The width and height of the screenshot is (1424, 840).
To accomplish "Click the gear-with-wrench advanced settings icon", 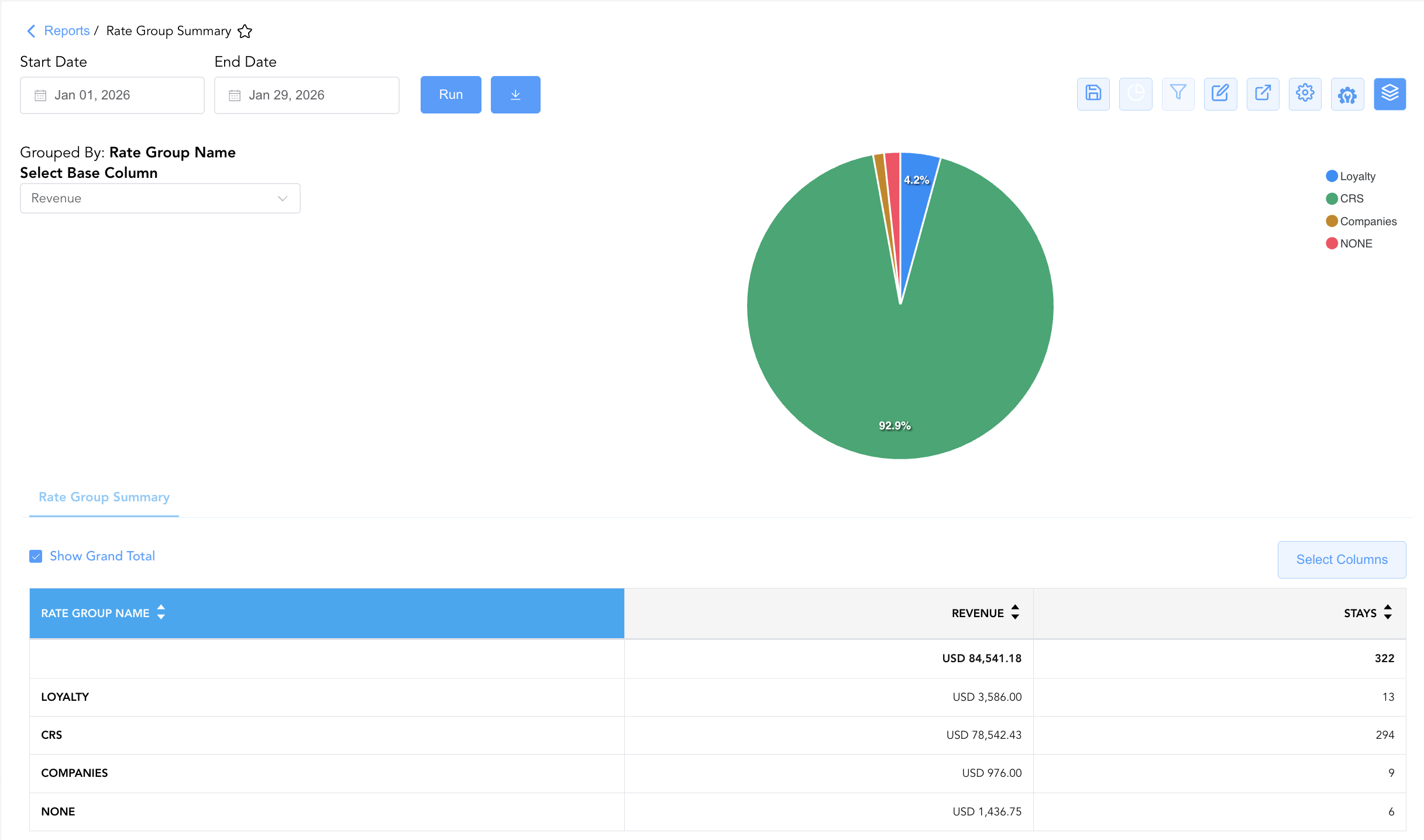I will coord(1347,94).
